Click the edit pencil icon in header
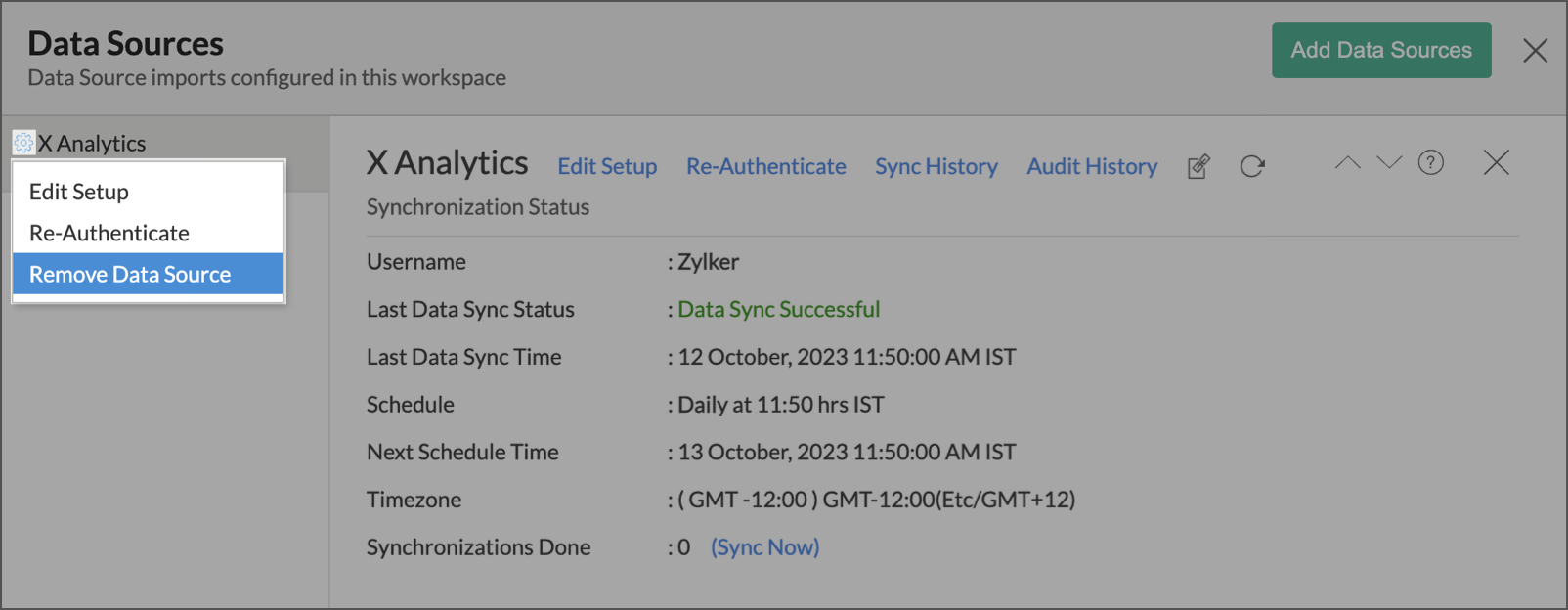 point(1198,166)
